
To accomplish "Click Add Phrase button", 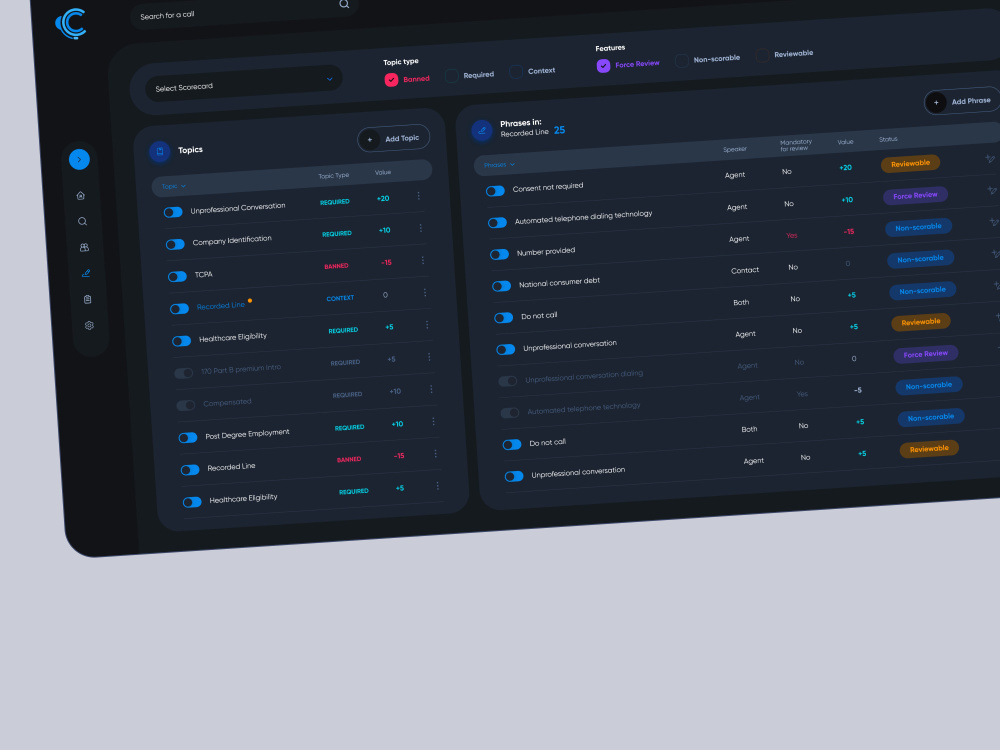I will [x=963, y=101].
